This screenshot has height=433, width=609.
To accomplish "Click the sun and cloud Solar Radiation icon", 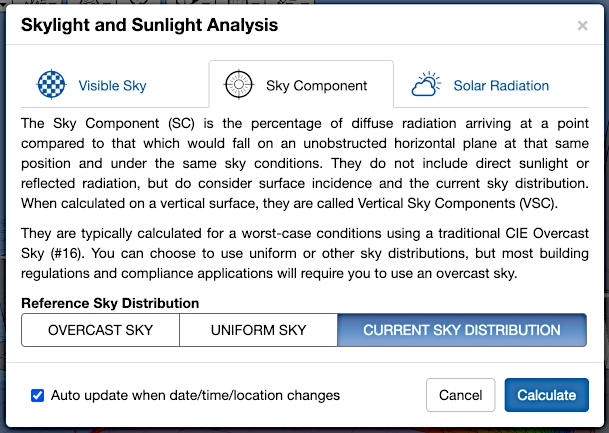I will coord(426,85).
